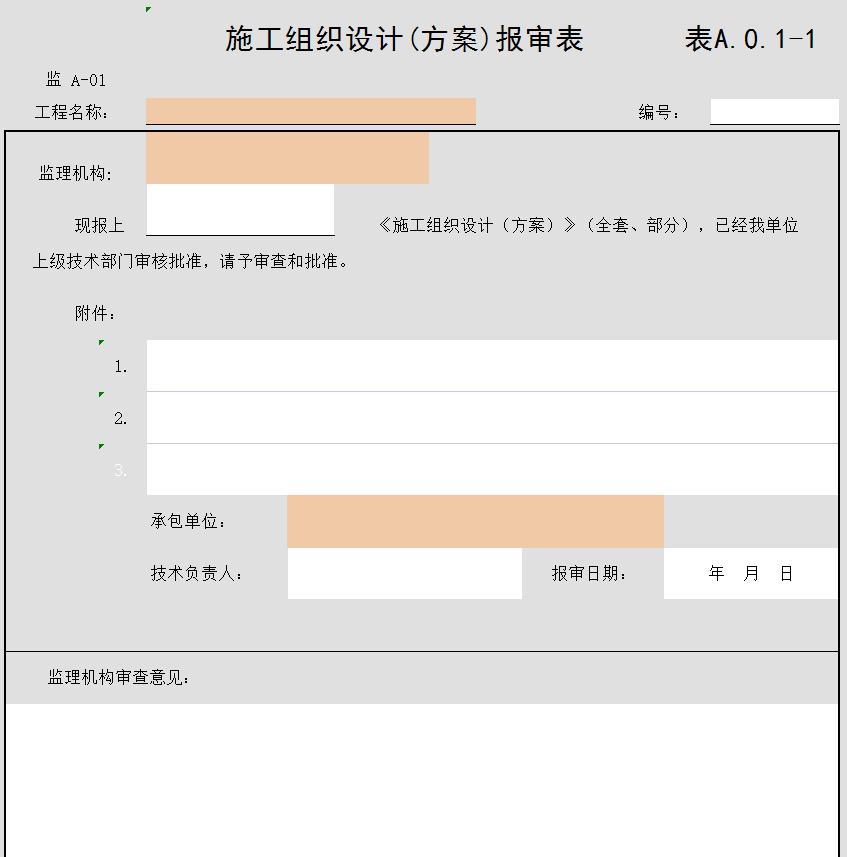The width and height of the screenshot is (847, 857).
Task: Select the cell 监 A-01
Action: (x=75, y=80)
